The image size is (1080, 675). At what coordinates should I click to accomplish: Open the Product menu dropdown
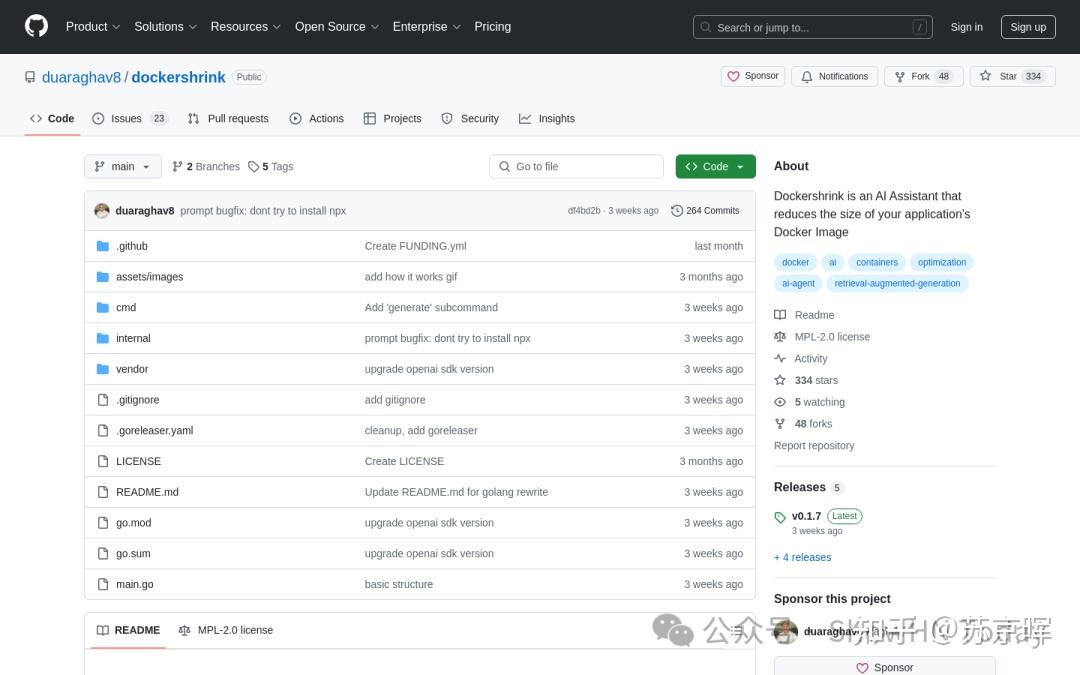pyautogui.click(x=92, y=27)
